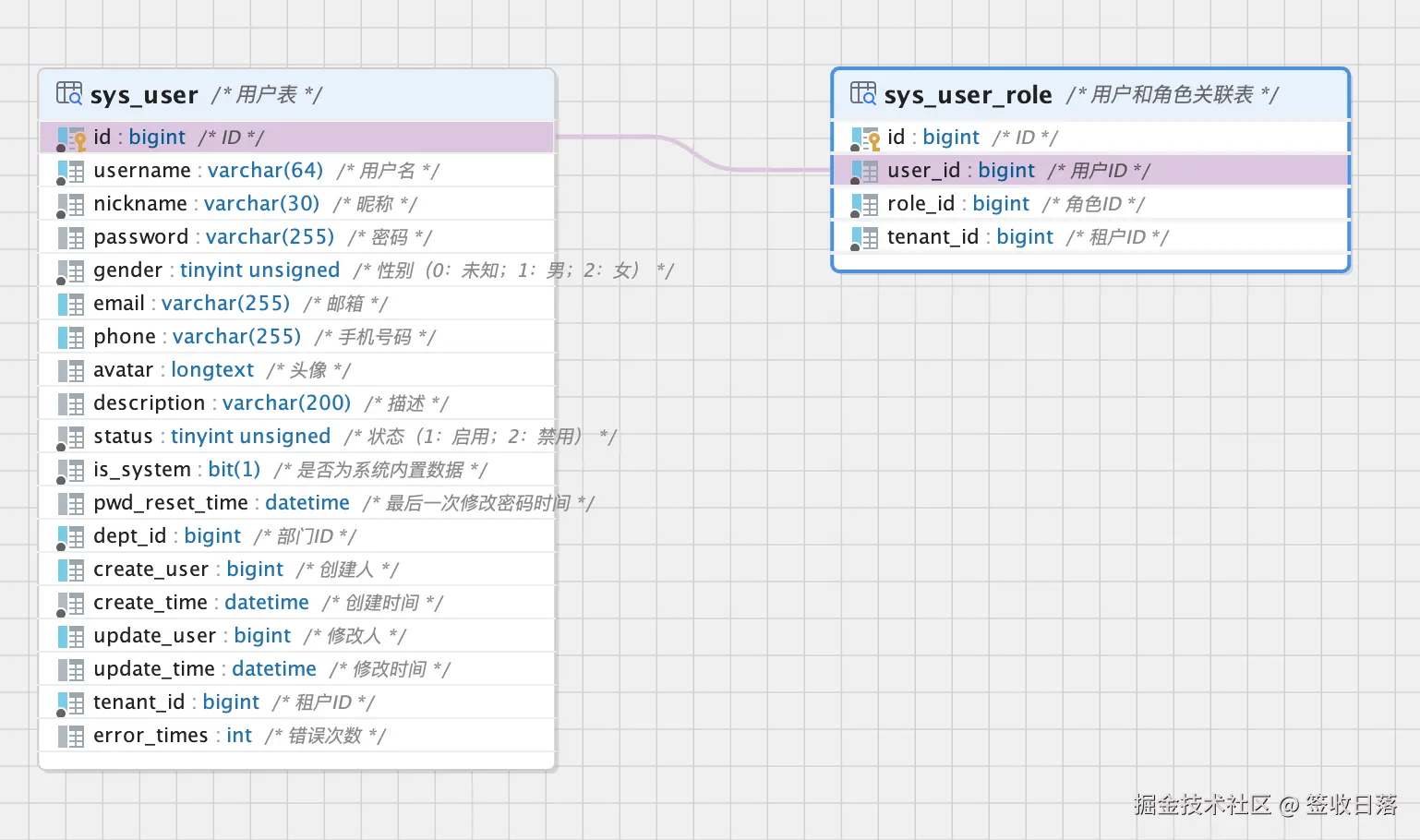Click the bigint type of user_id

click(1006, 171)
